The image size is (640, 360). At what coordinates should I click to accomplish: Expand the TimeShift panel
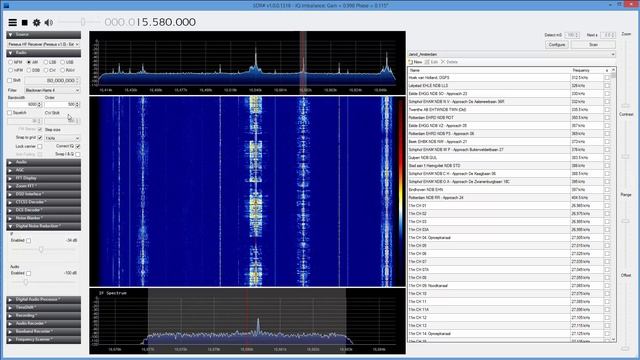(x=43, y=307)
